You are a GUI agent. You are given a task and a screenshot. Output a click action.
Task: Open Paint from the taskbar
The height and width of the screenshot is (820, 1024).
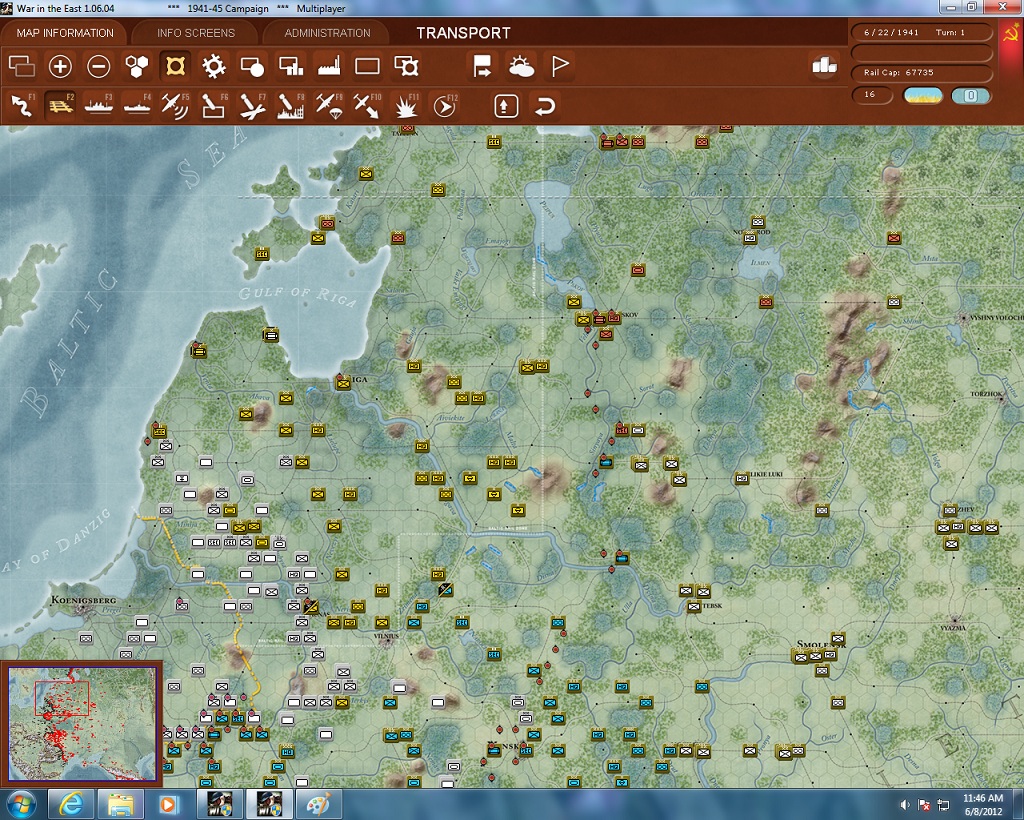[319, 804]
